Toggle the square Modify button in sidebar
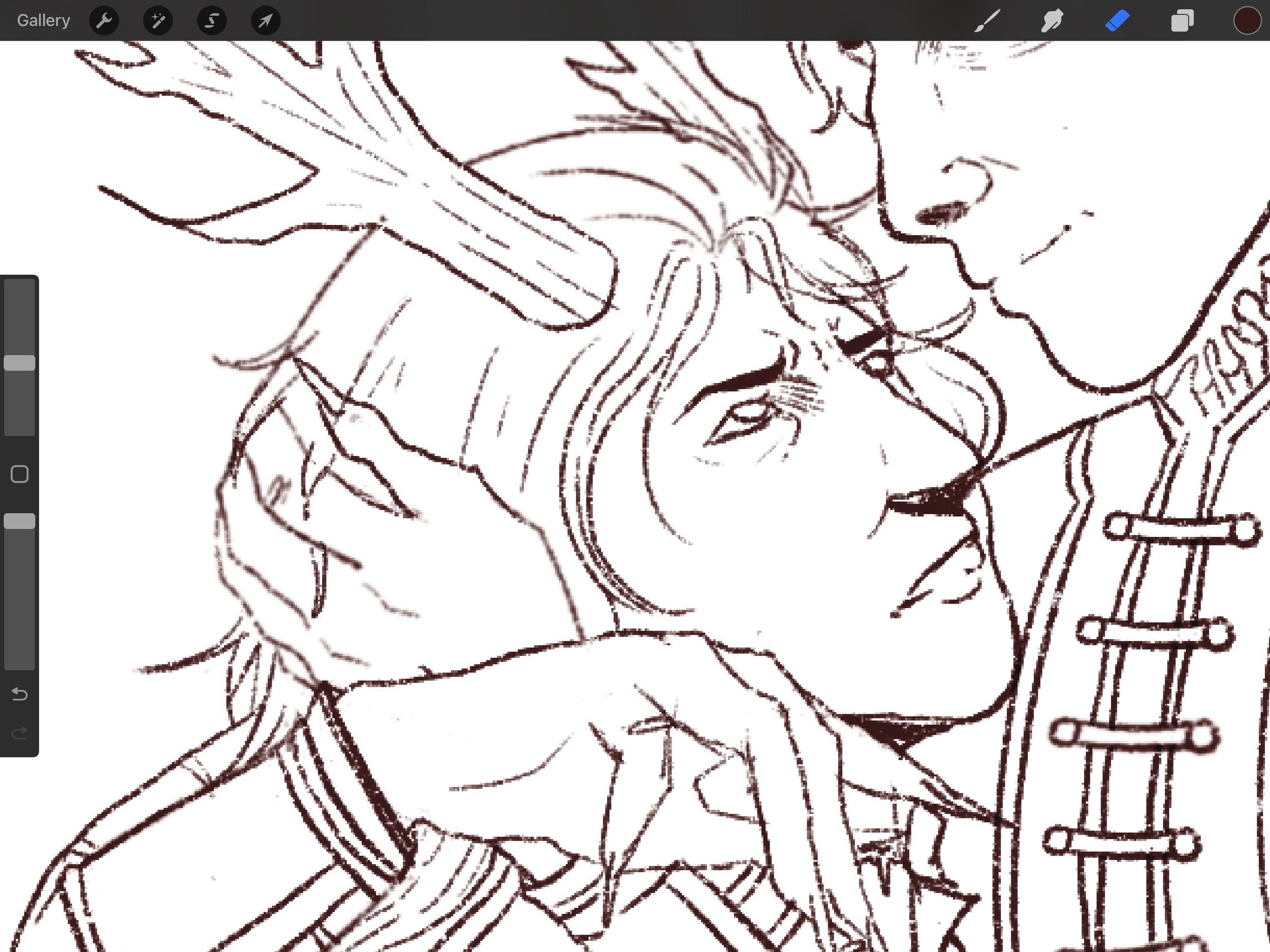 (x=19, y=473)
